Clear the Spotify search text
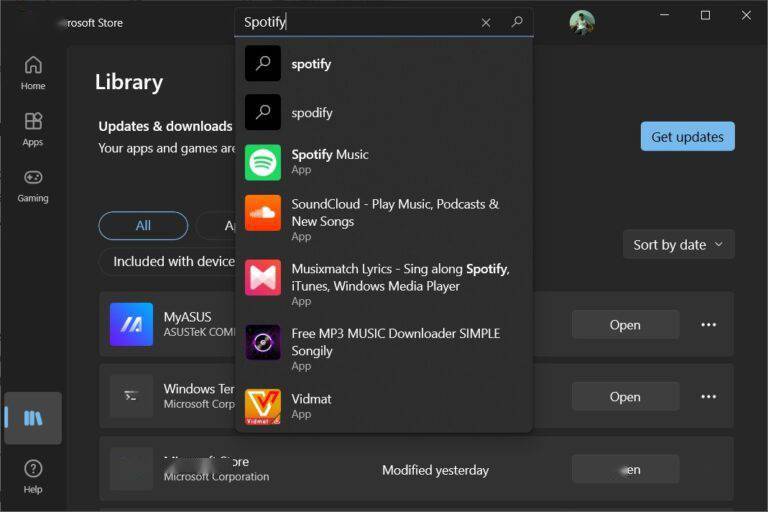Viewport: 768px width, 512px height. (485, 23)
